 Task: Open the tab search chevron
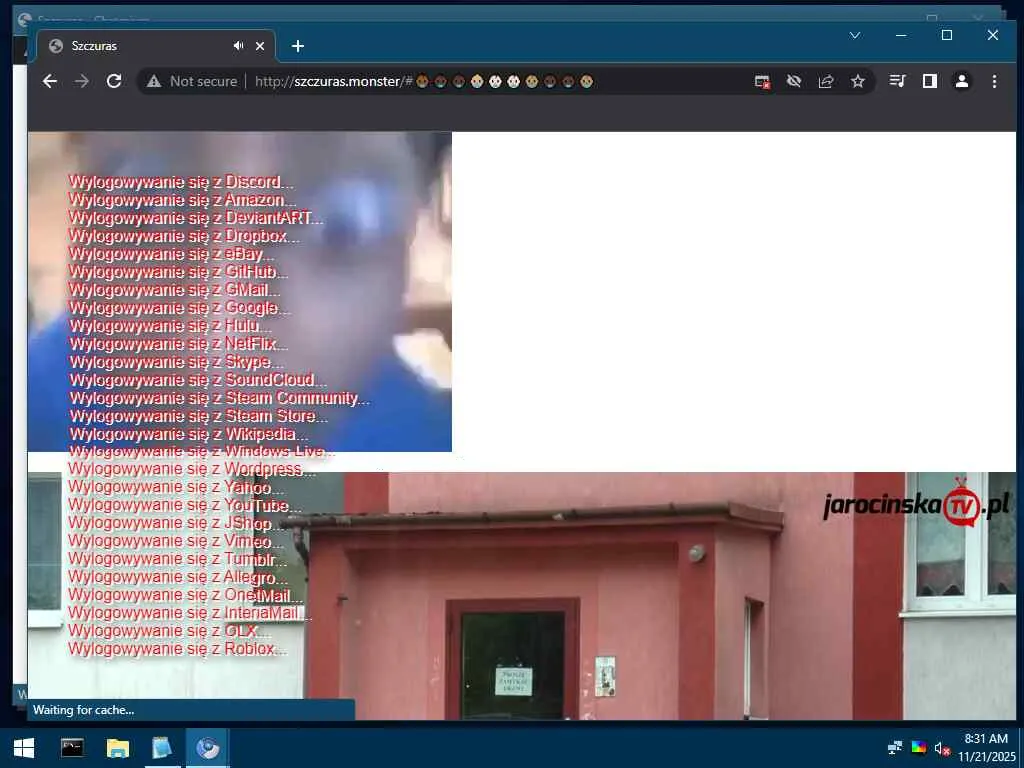pos(855,35)
